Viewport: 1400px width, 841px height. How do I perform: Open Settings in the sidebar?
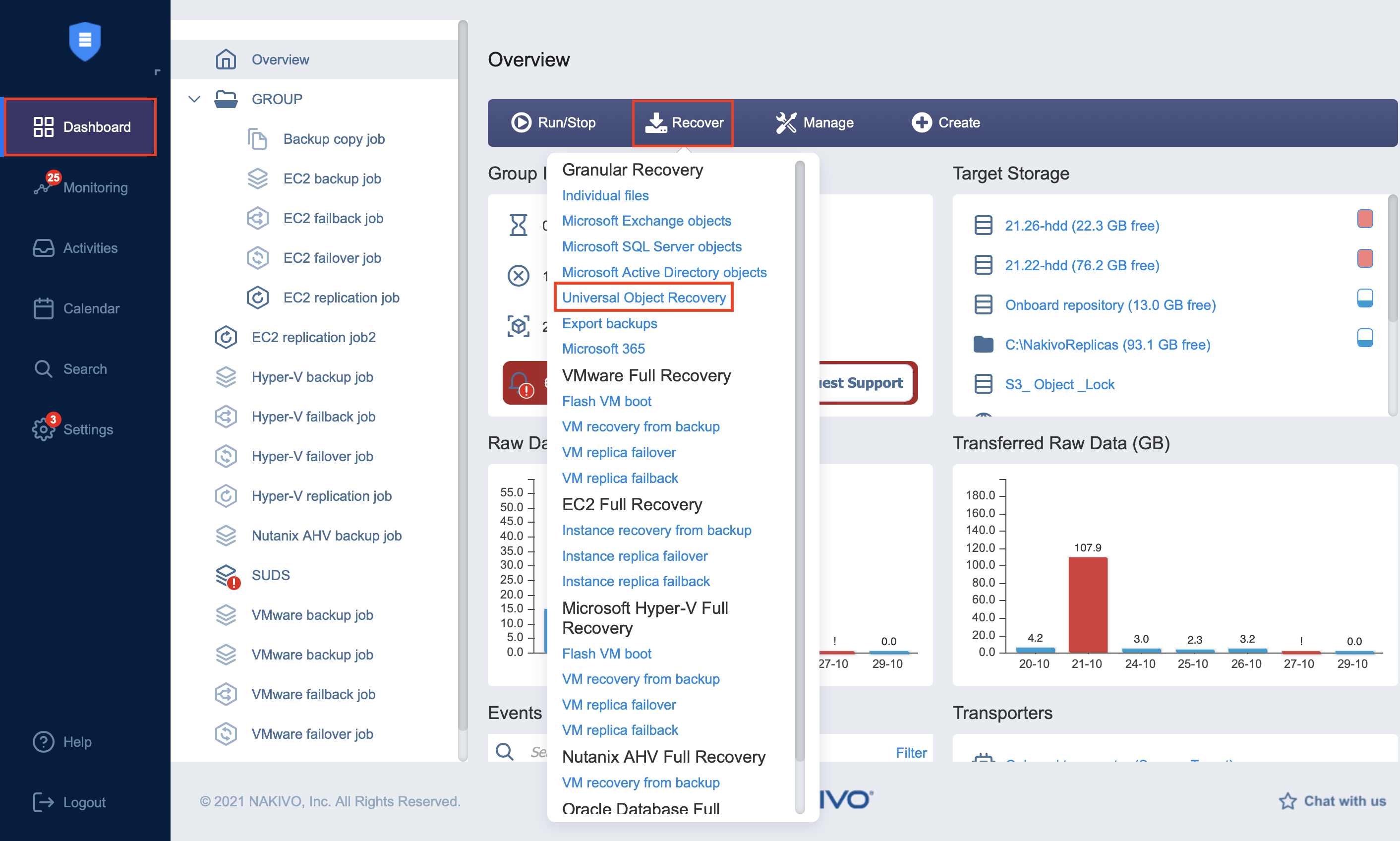point(74,429)
